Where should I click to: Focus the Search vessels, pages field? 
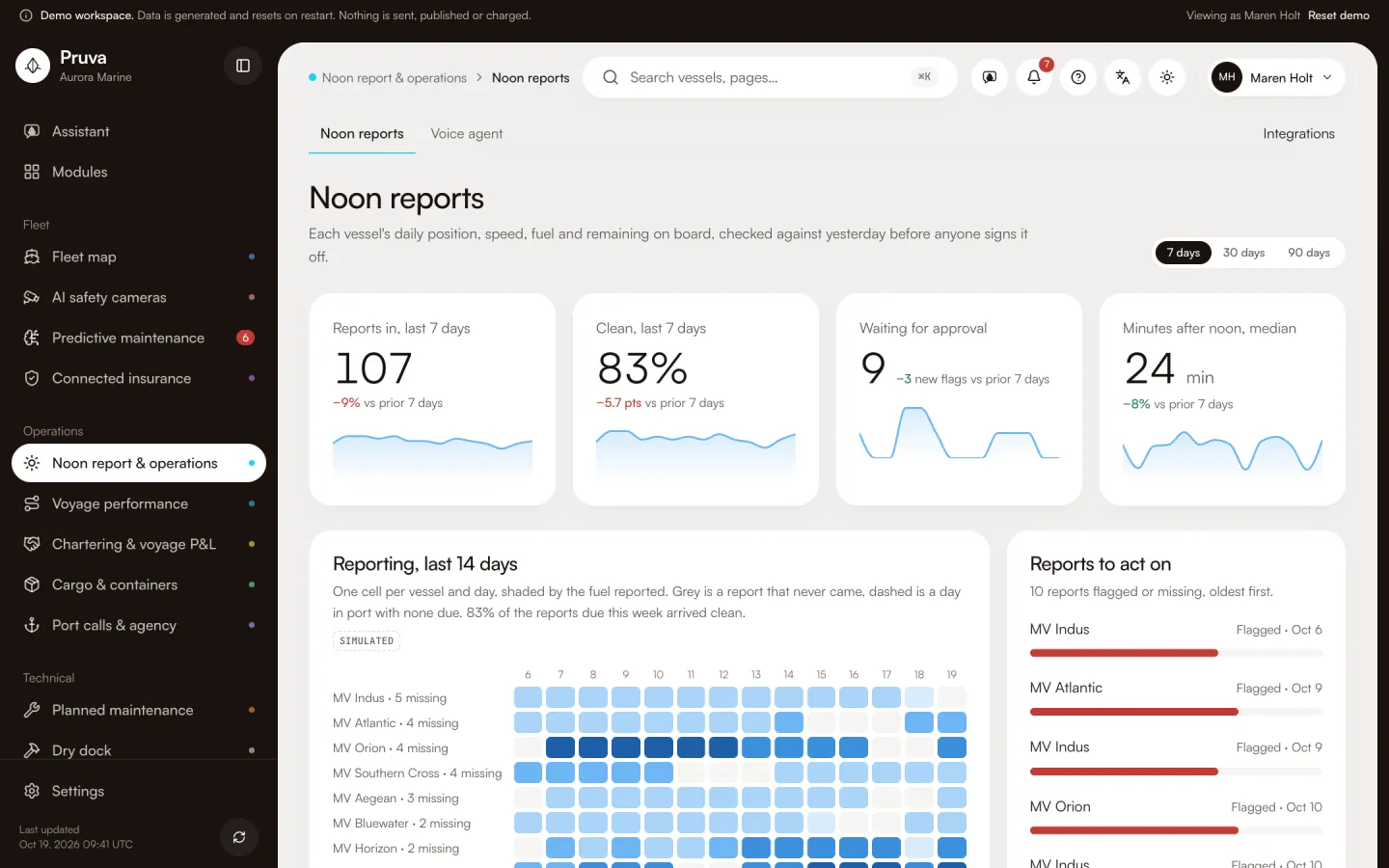pyautogui.click(x=770, y=77)
